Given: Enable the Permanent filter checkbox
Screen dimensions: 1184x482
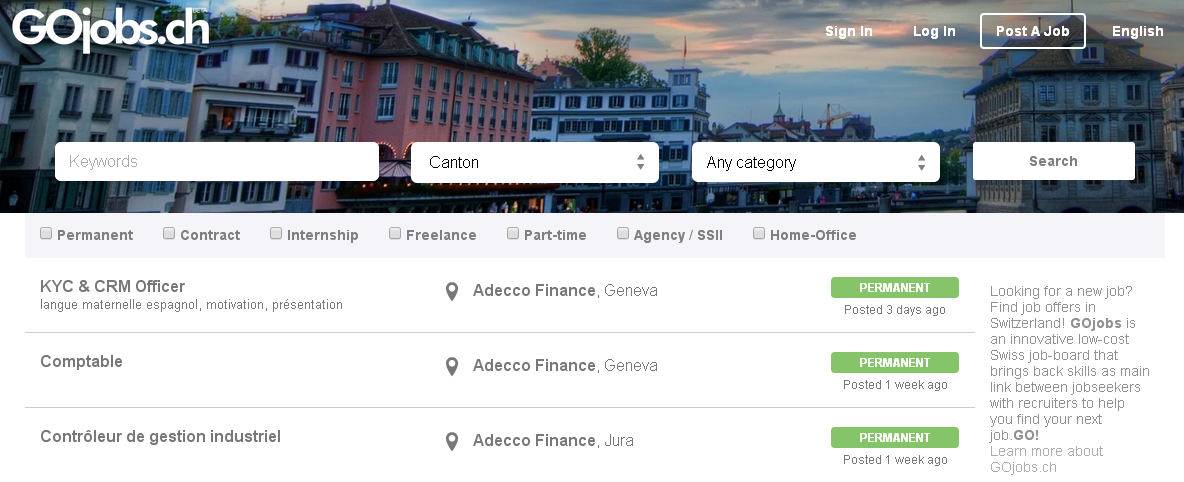Looking at the screenshot, I should pyautogui.click(x=46, y=233).
